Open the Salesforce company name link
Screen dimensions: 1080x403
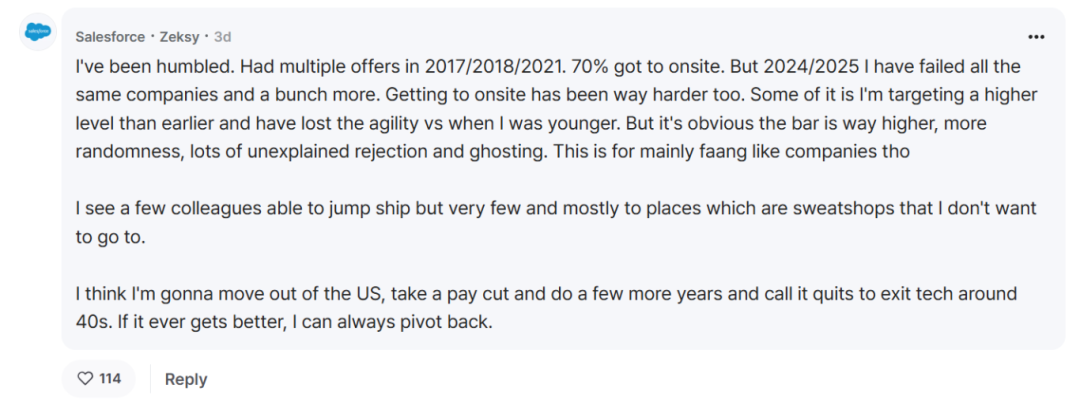point(110,36)
